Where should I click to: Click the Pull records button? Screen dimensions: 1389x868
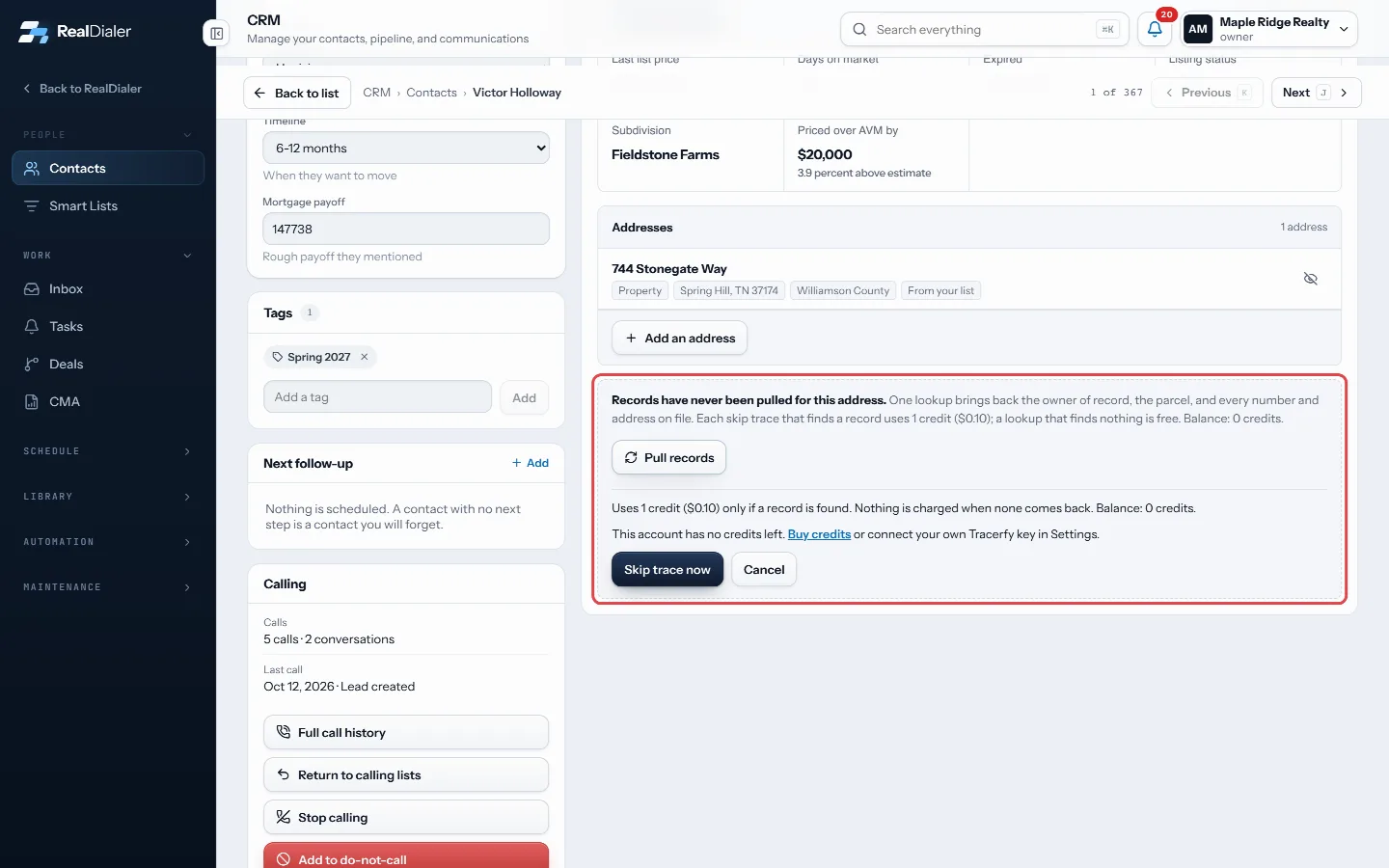tap(669, 457)
